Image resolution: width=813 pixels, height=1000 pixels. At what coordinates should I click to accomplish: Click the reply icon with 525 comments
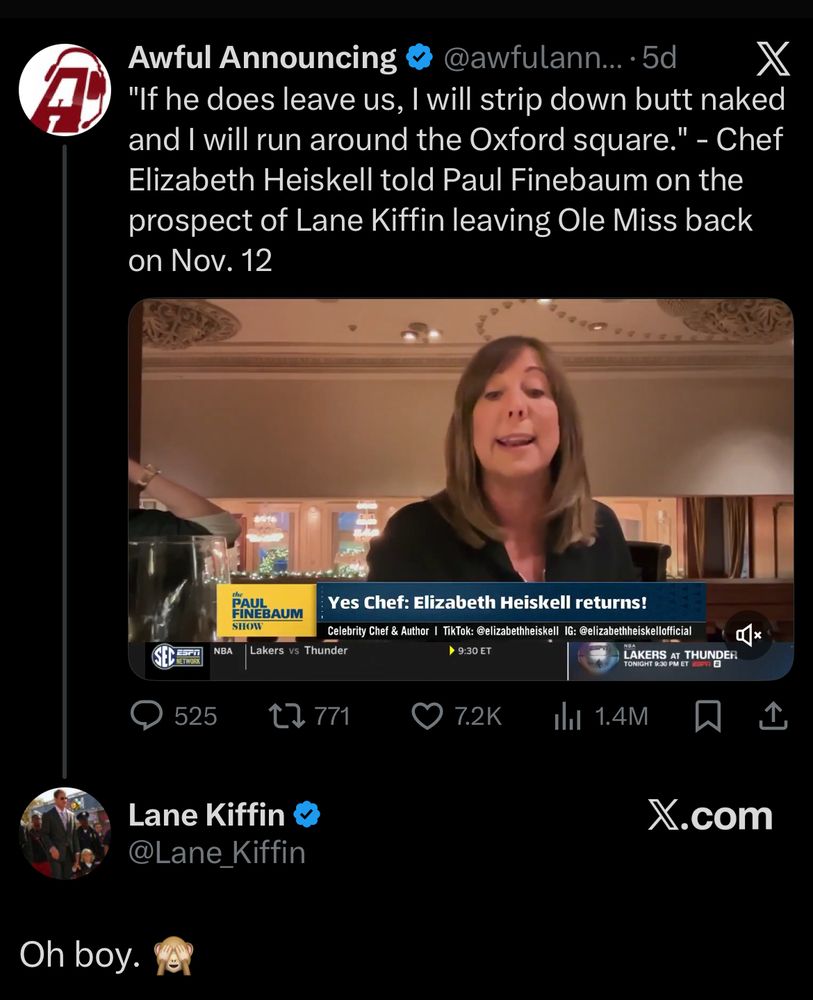pyautogui.click(x=148, y=715)
